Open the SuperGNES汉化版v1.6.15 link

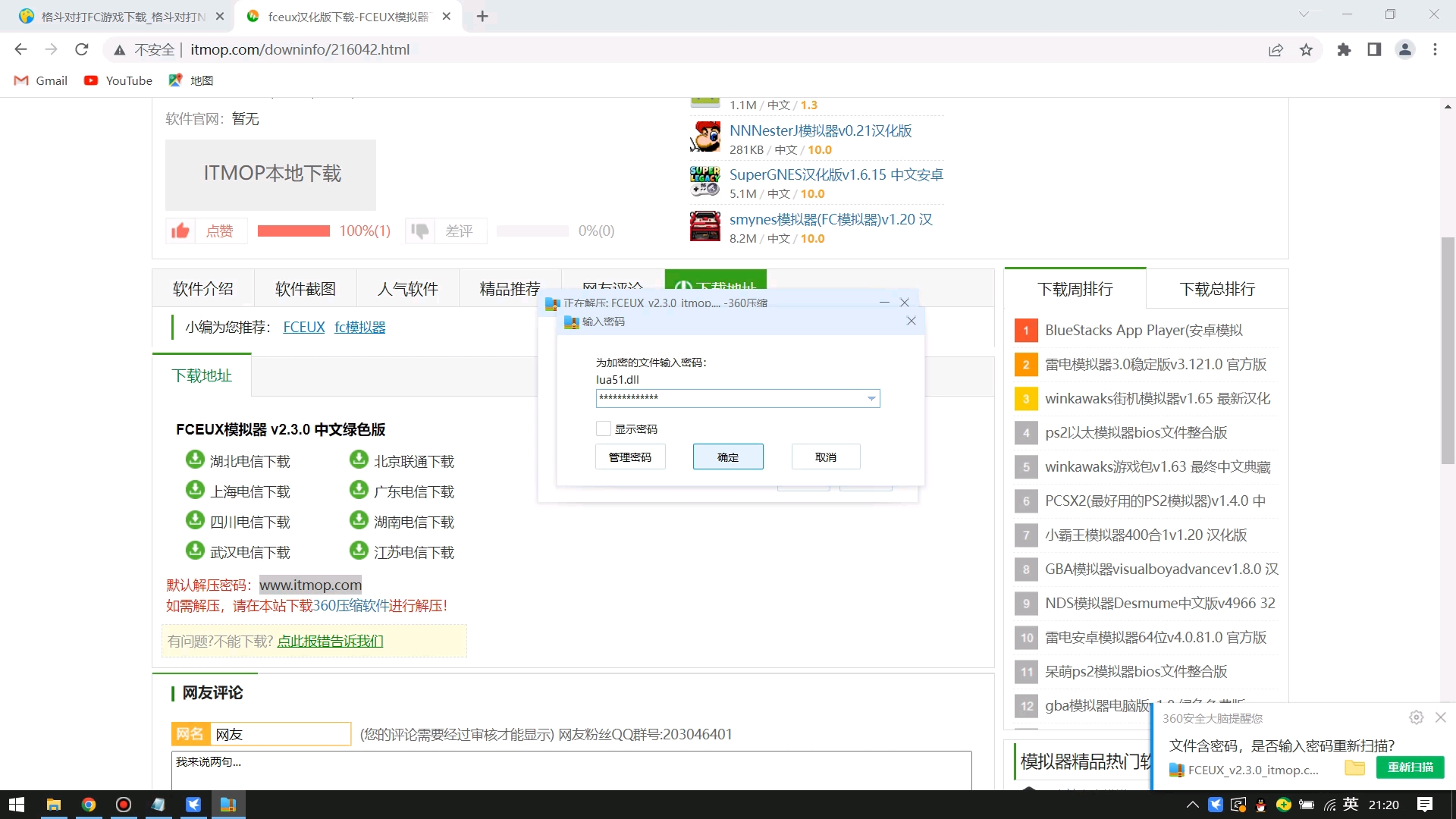pyautogui.click(x=836, y=174)
